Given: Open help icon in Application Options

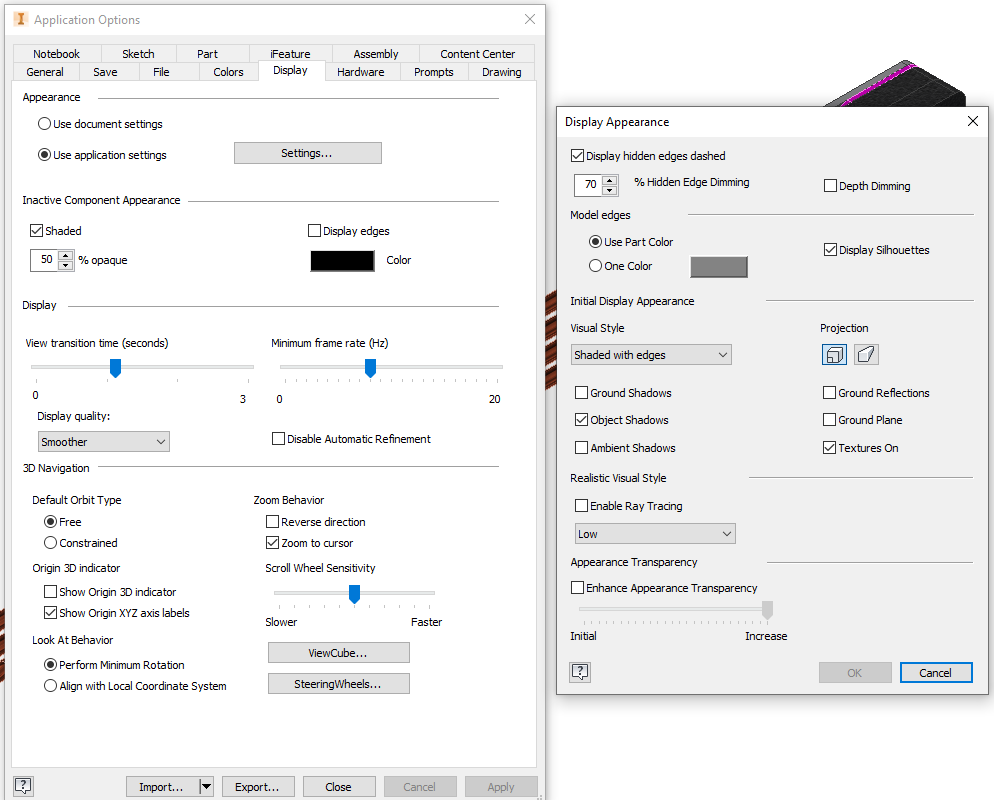Looking at the screenshot, I should [23, 786].
